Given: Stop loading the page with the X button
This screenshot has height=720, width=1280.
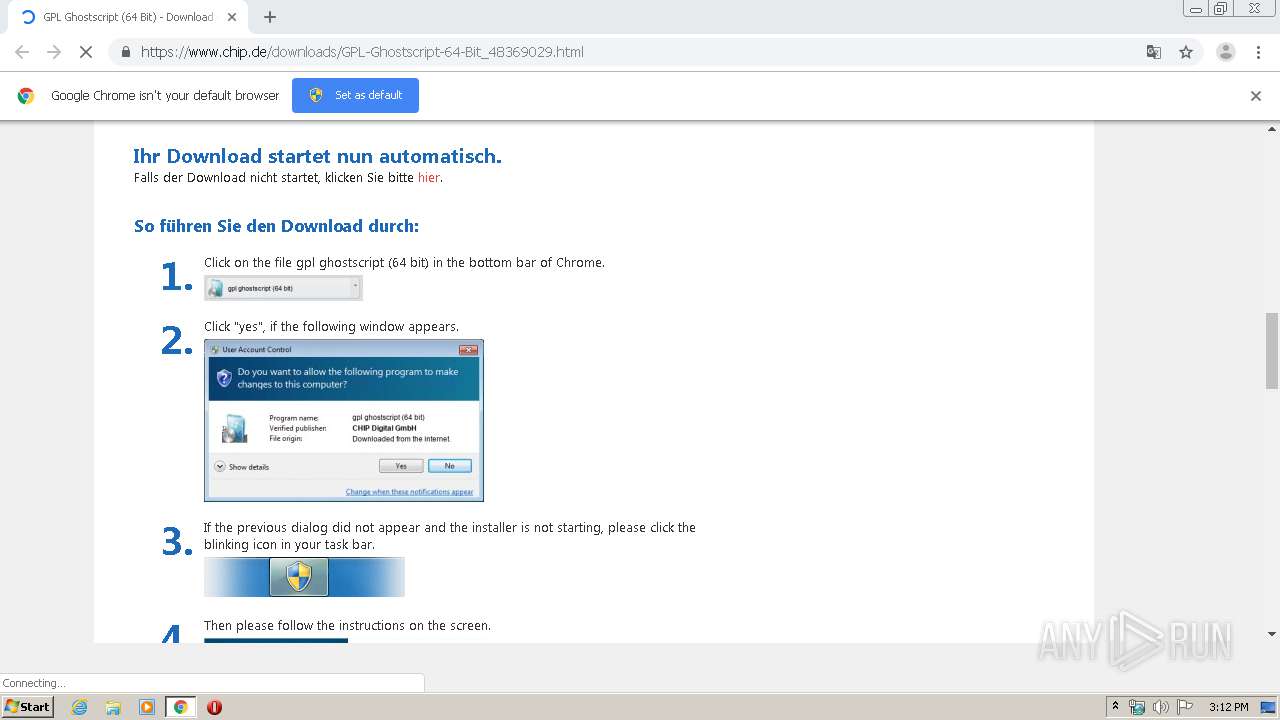Looking at the screenshot, I should [x=86, y=52].
